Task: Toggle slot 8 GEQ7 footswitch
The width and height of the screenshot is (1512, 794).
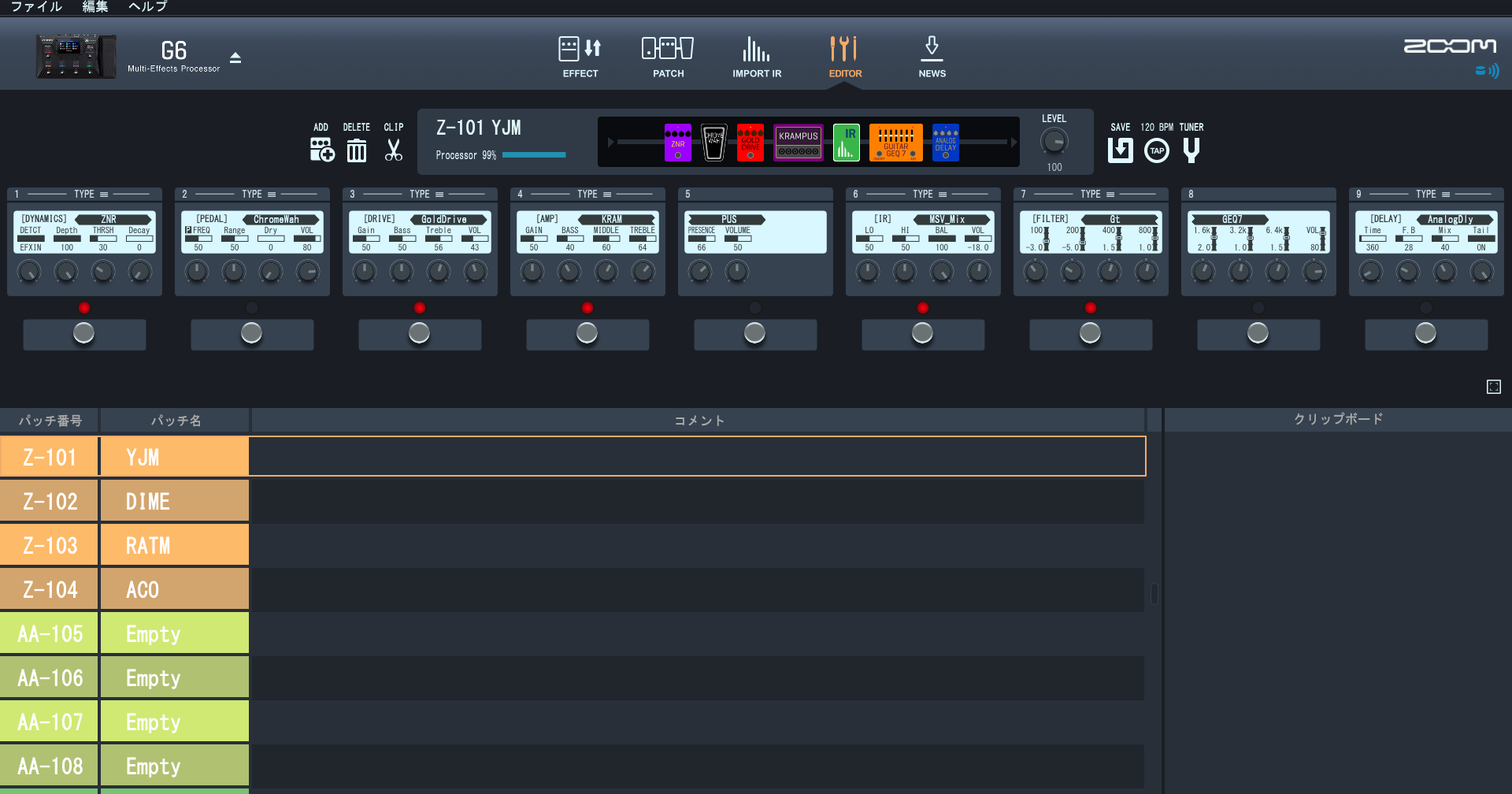Action: tap(1258, 334)
